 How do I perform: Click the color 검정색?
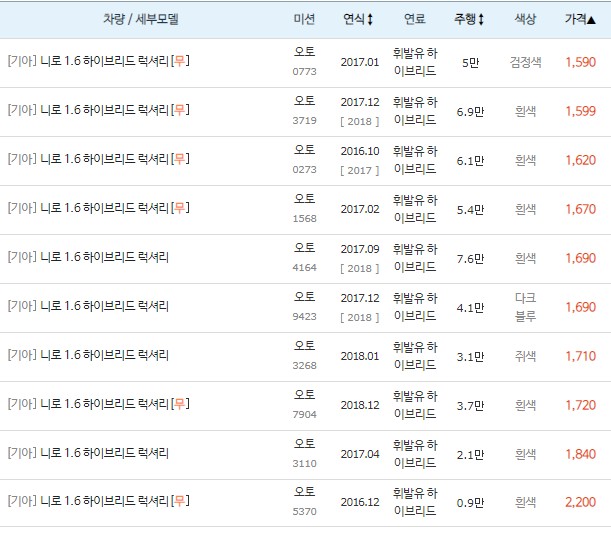[525, 62]
